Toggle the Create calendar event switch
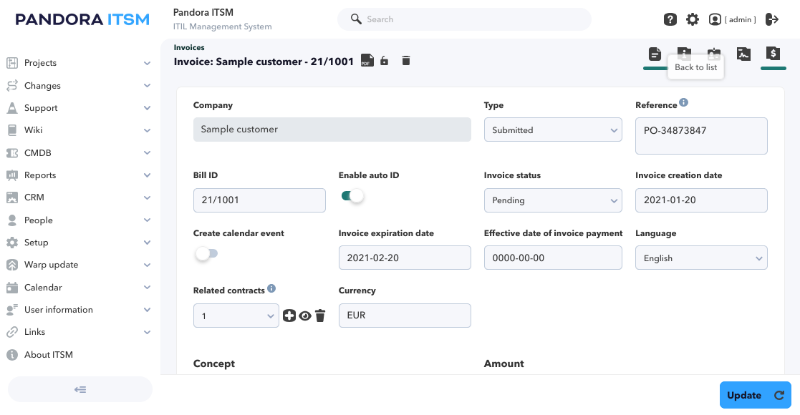This screenshot has height=415, width=800. [x=207, y=254]
